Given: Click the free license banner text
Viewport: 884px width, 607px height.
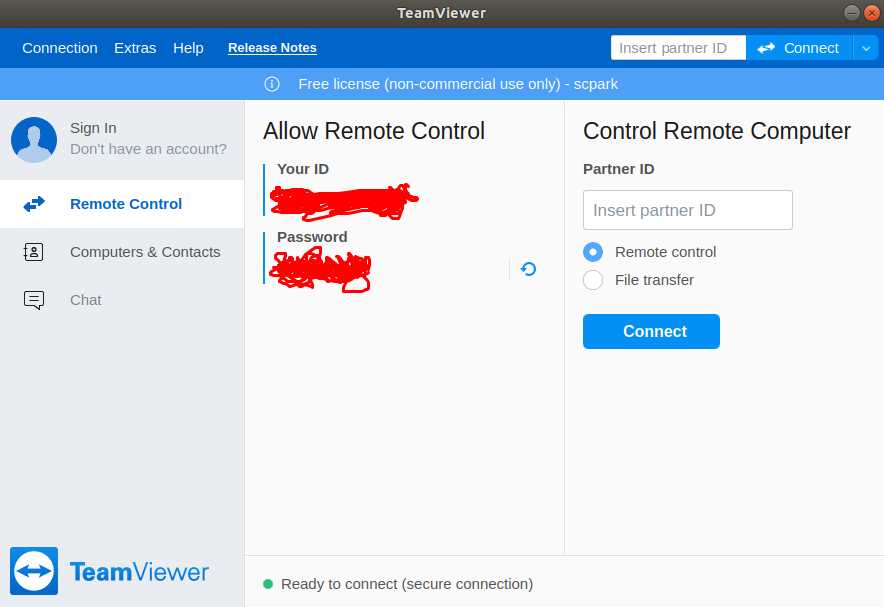Looking at the screenshot, I should tap(458, 84).
